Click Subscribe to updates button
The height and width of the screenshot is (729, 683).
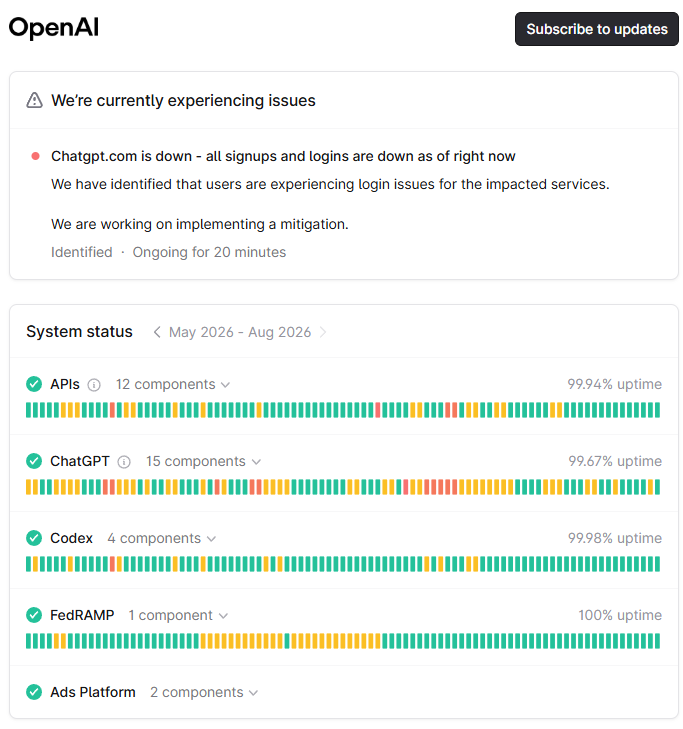pyautogui.click(x=597, y=29)
